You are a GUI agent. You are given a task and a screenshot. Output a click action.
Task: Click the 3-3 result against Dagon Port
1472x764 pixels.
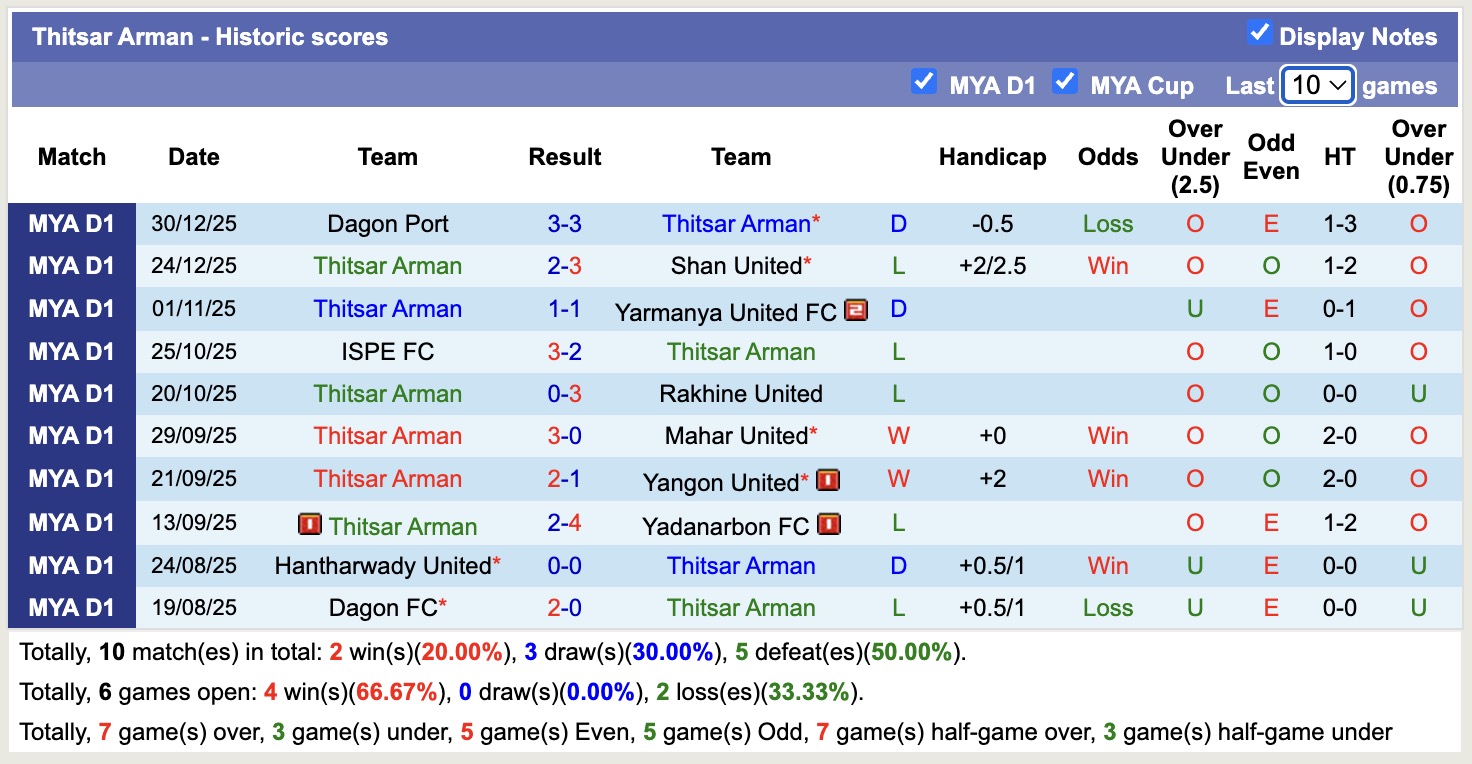pyautogui.click(x=565, y=224)
